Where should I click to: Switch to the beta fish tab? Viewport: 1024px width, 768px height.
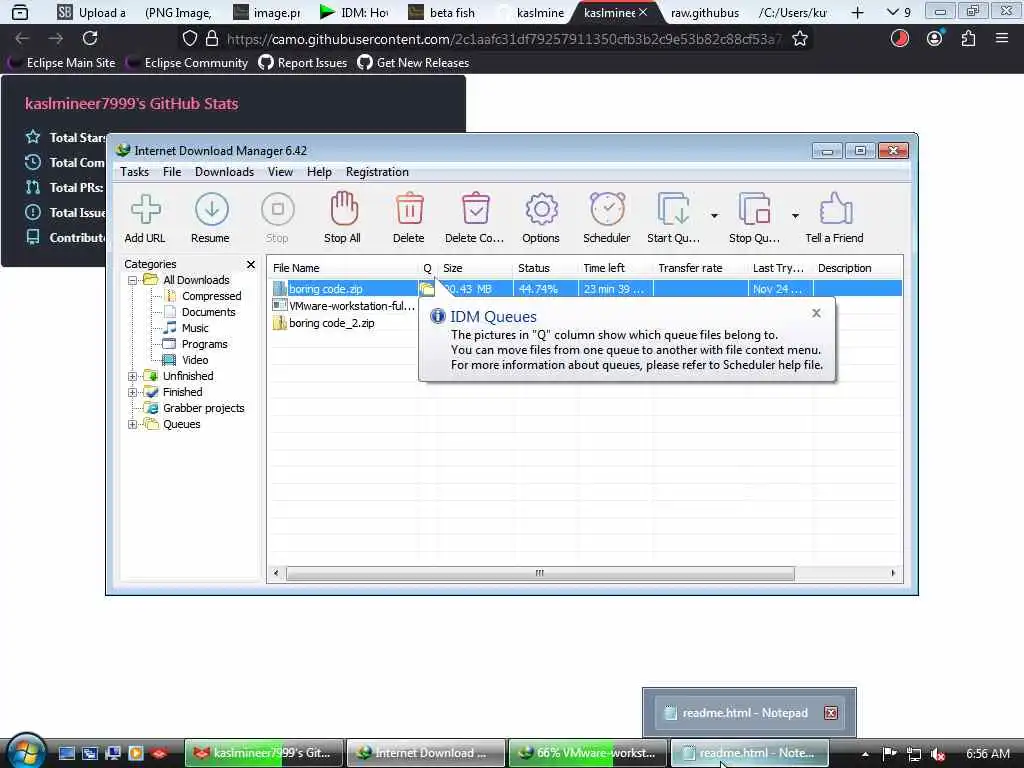coord(443,12)
